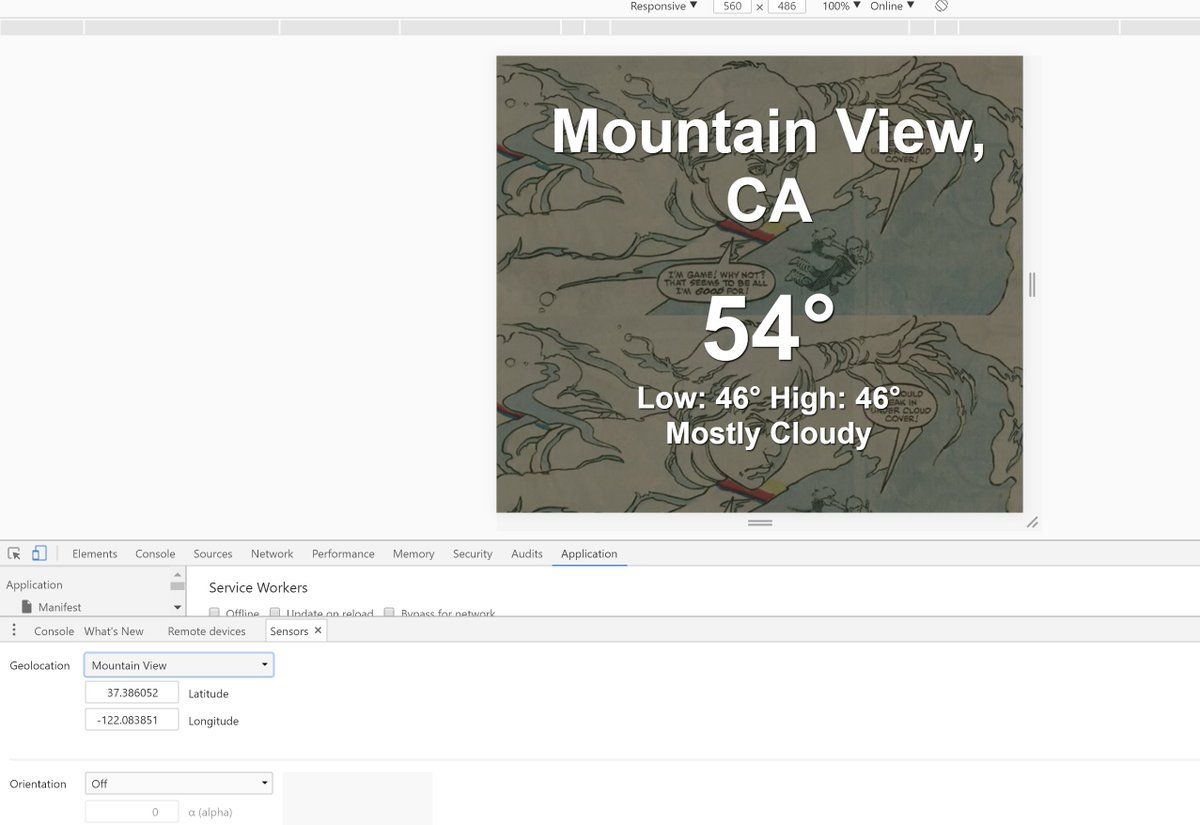Screen dimensions: 1200x825
Task: Grab the viewport corner resize handle
Action: (1032, 522)
